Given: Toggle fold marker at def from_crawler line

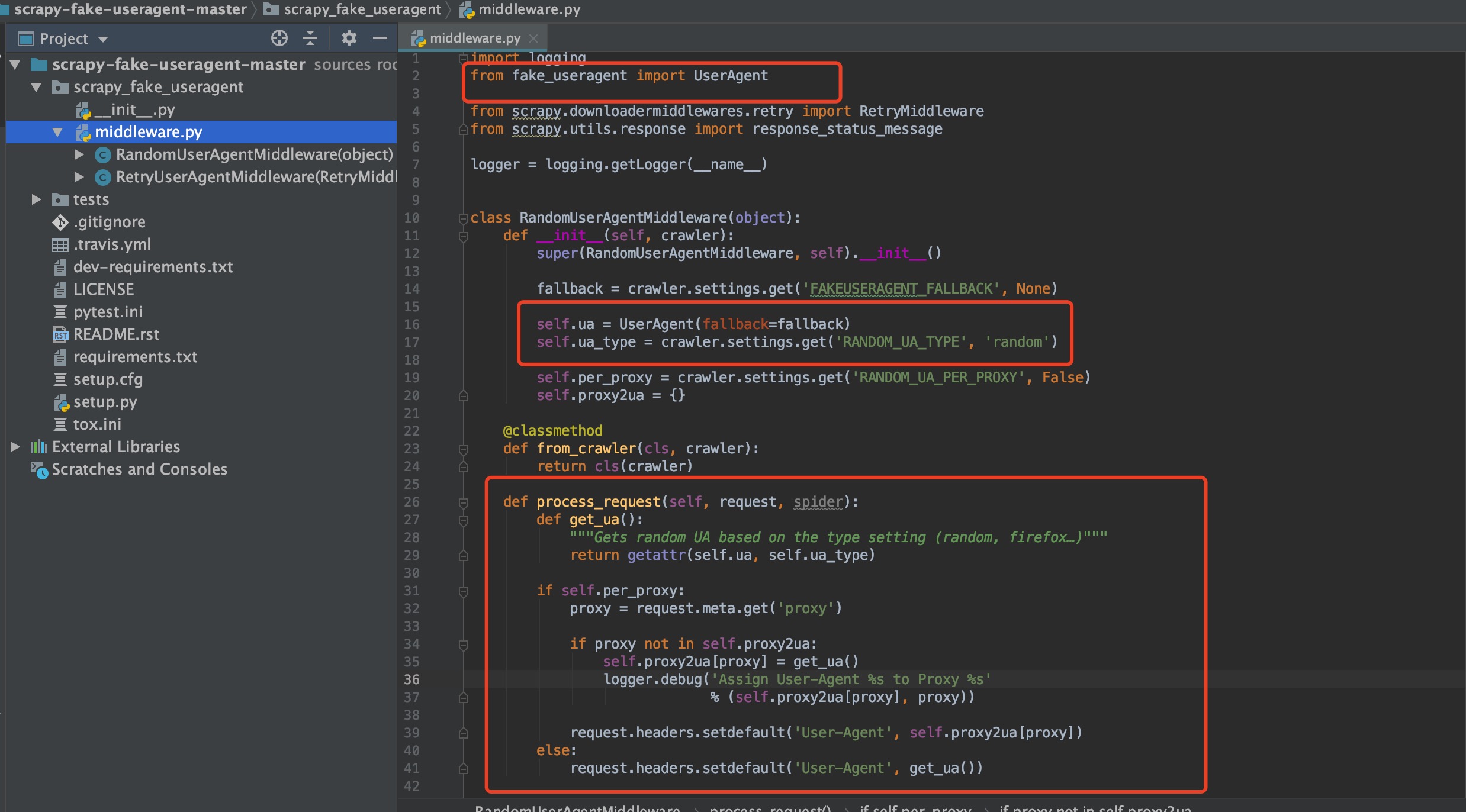Looking at the screenshot, I should (464, 449).
